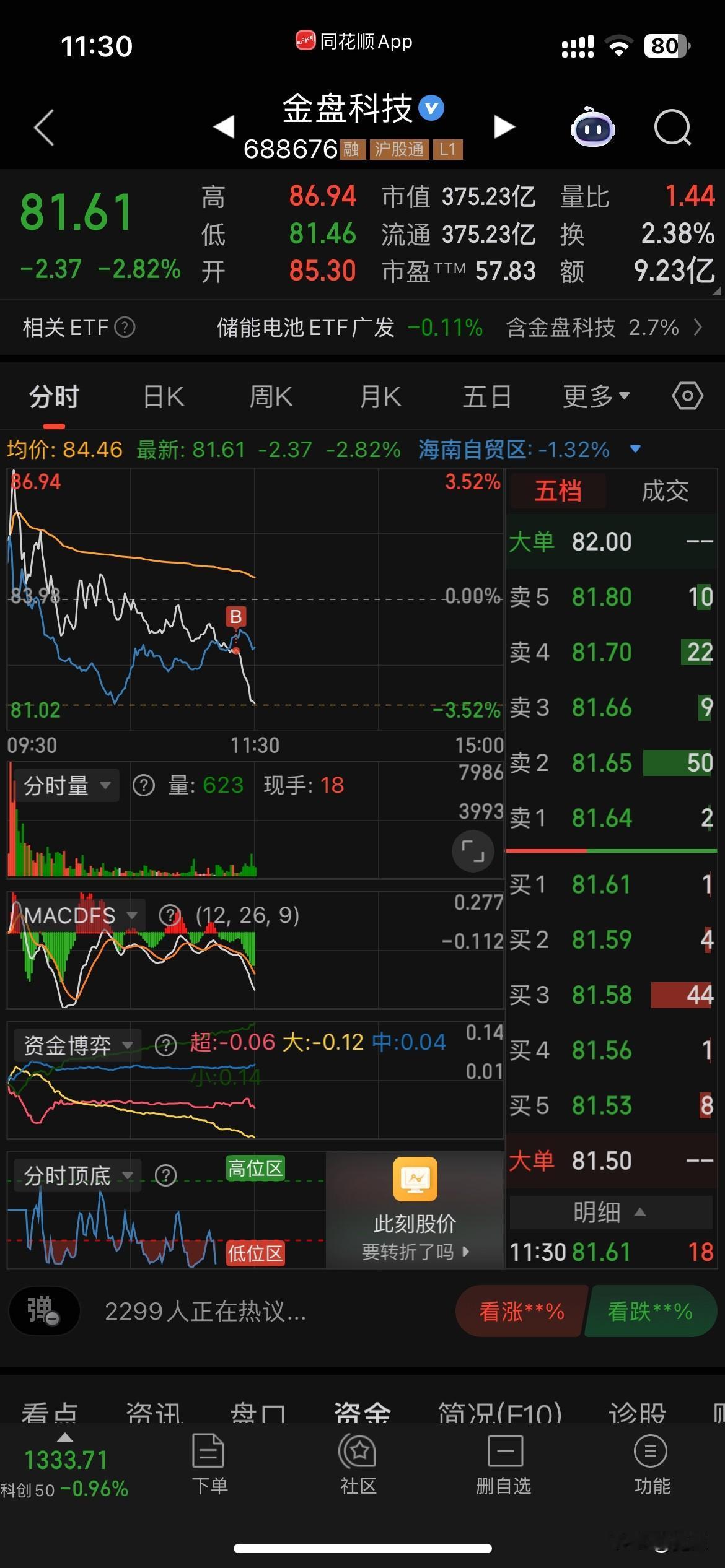Open 储能电池ETF广发 link

coord(305,327)
